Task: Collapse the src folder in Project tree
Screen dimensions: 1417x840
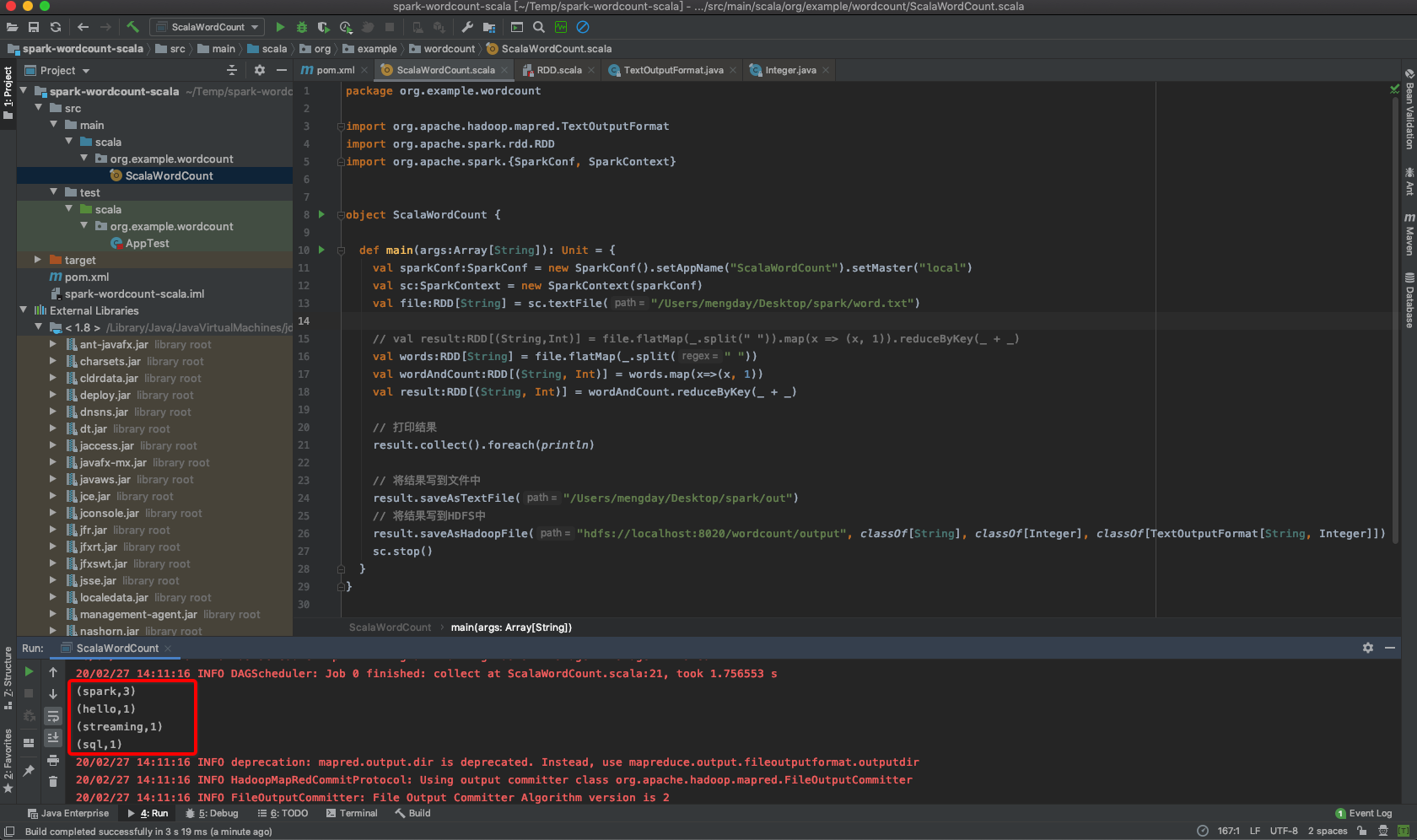Action: pos(39,108)
